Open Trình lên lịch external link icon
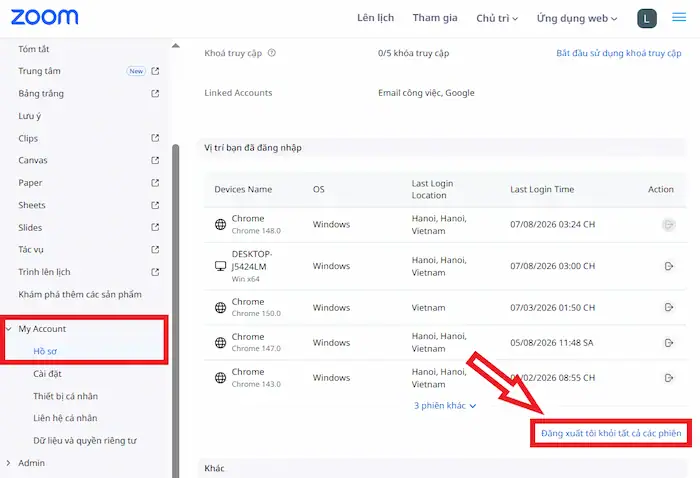This screenshot has width=700, height=478. click(x=155, y=272)
